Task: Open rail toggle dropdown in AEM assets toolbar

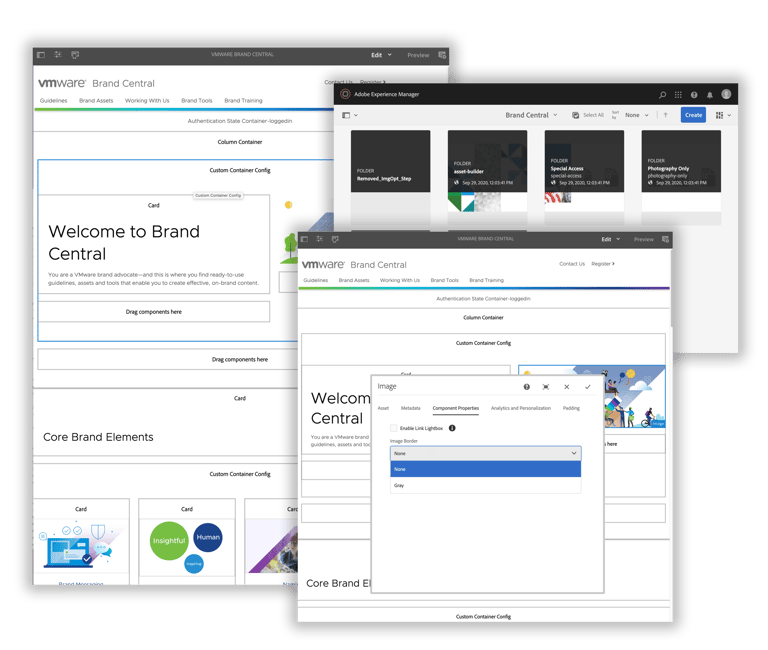Action: coord(350,115)
